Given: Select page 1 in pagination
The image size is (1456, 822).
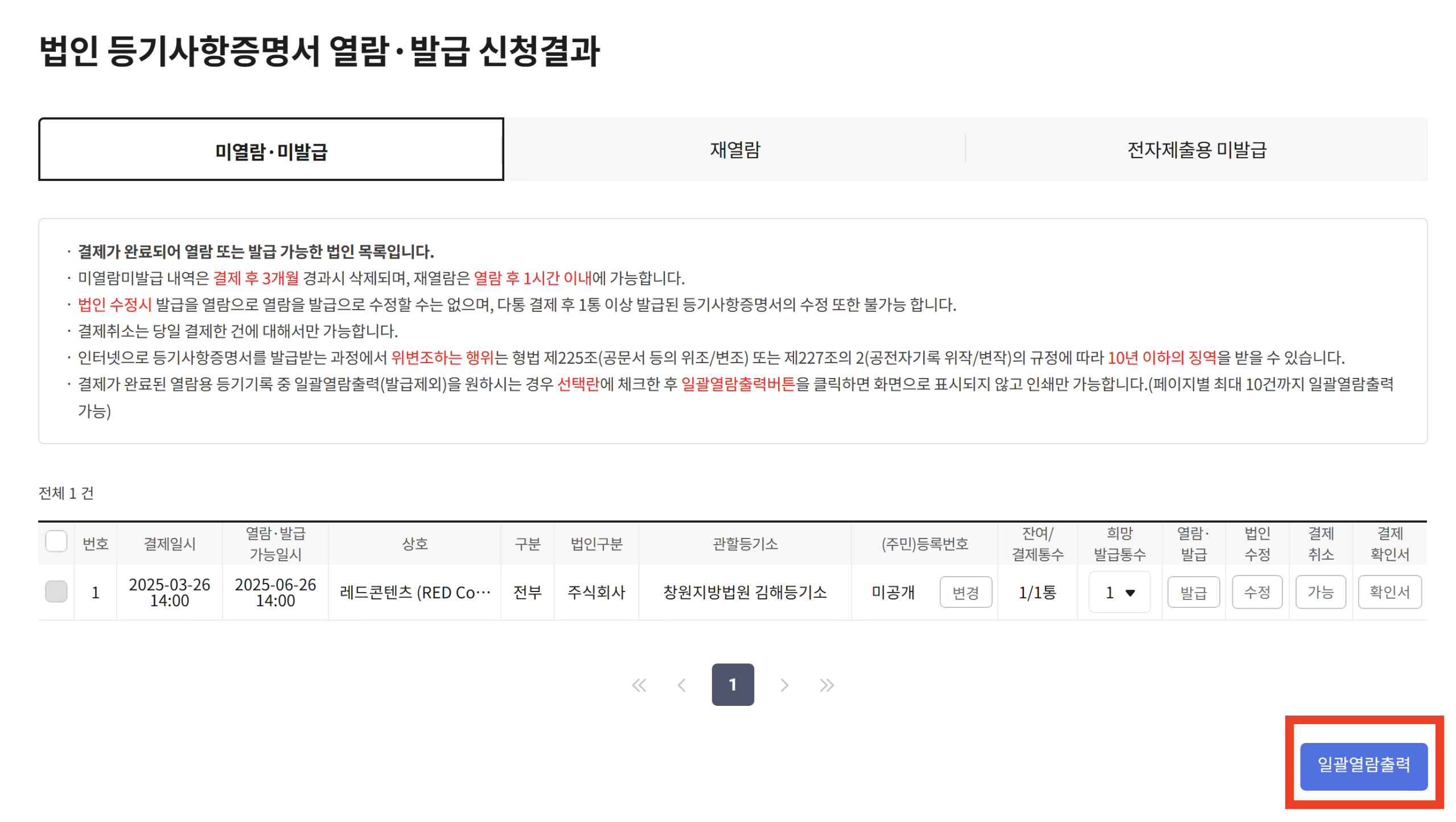Looking at the screenshot, I should point(732,685).
